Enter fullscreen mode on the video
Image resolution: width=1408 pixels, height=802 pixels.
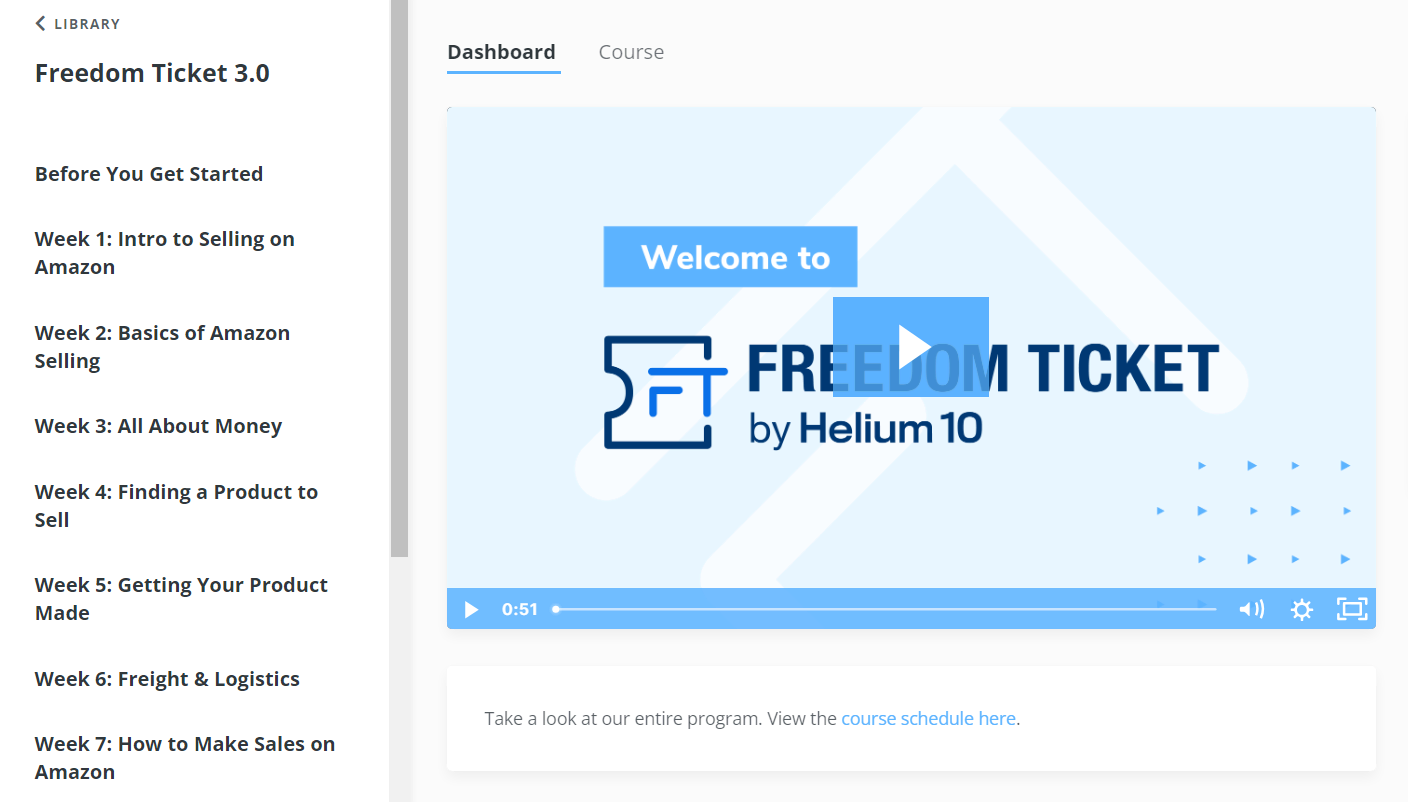click(x=1351, y=609)
